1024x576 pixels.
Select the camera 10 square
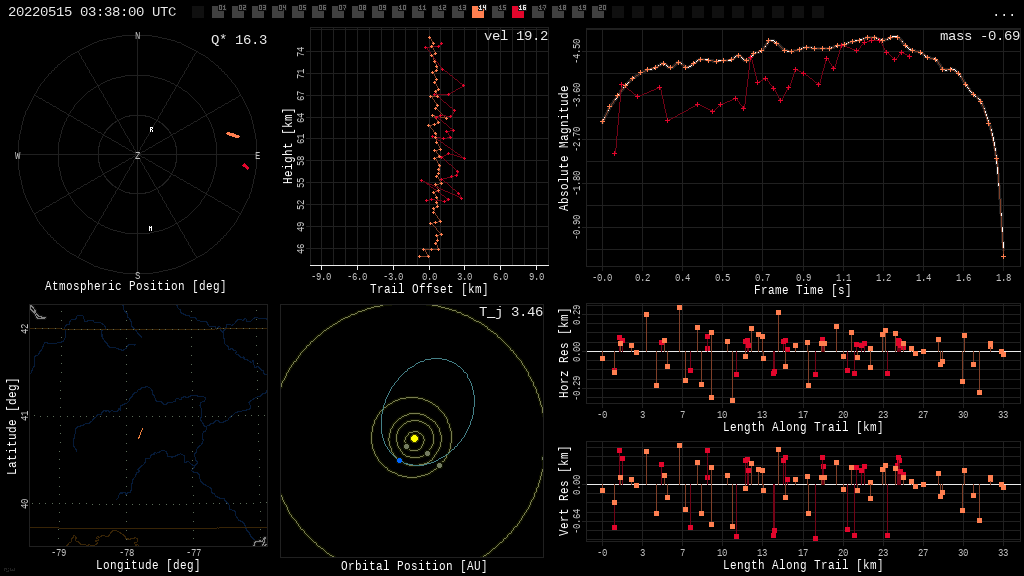pyautogui.click(x=398, y=12)
